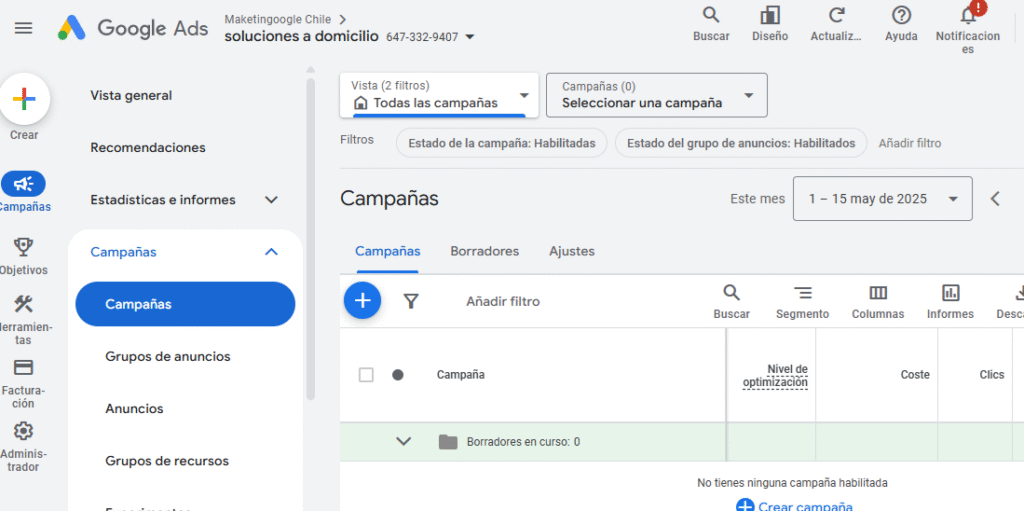Screen dimensions: 1024x511
Task: Open the hamburger main menu
Action: tap(24, 28)
